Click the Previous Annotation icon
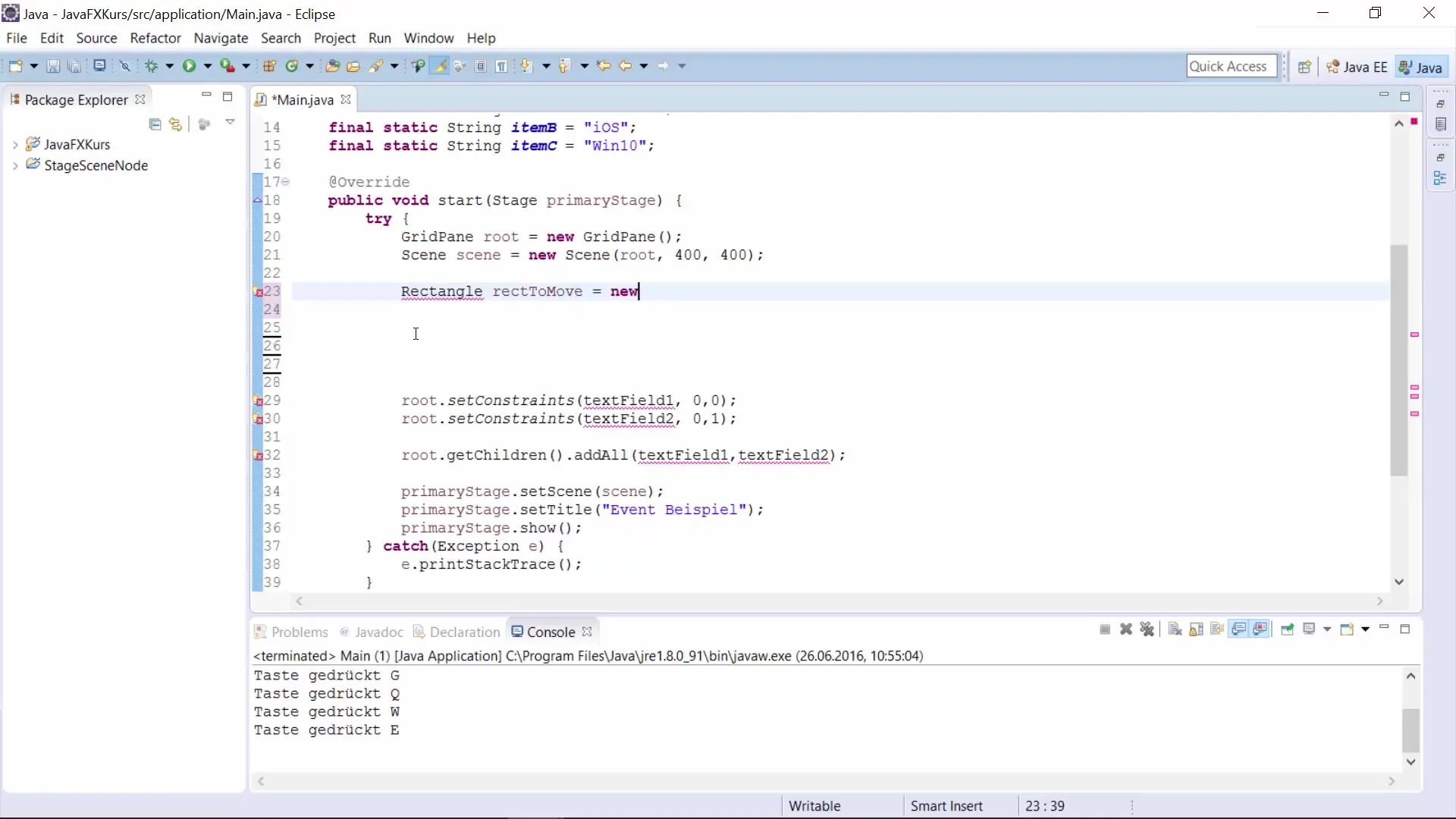This screenshot has width=1456, height=819. click(x=564, y=66)
